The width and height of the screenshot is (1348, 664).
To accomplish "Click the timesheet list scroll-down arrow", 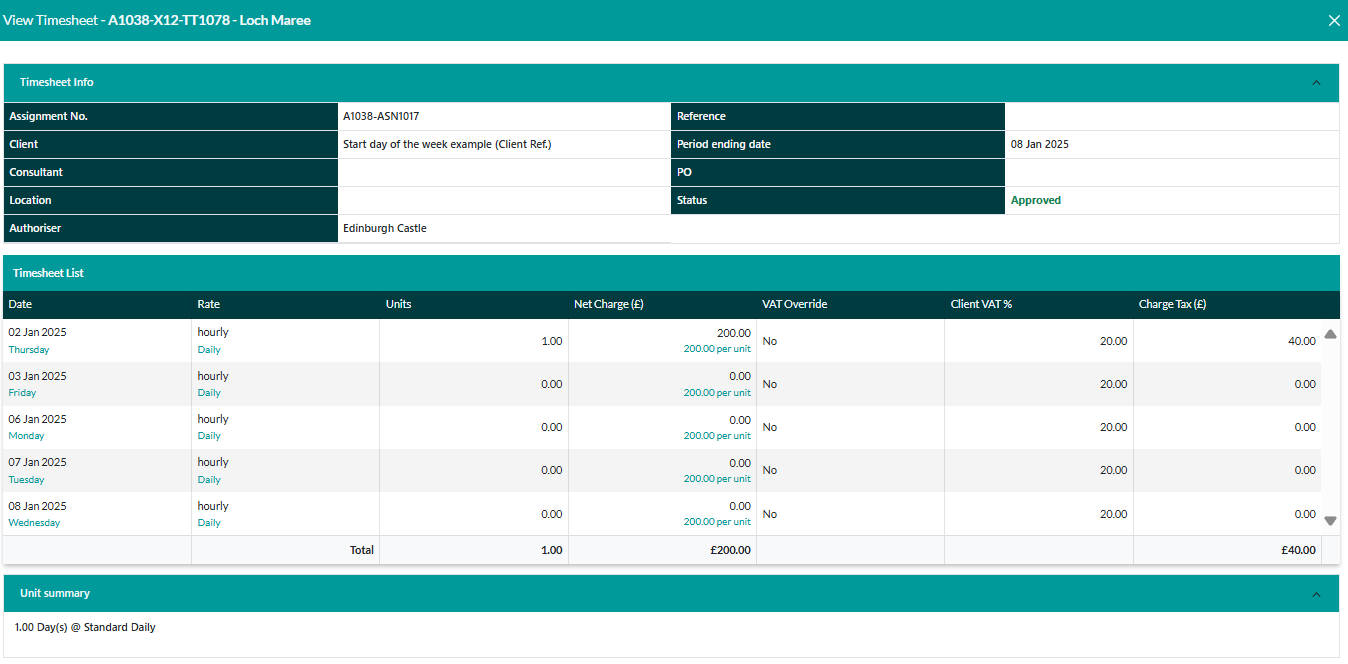I will tap(1330, 521).
